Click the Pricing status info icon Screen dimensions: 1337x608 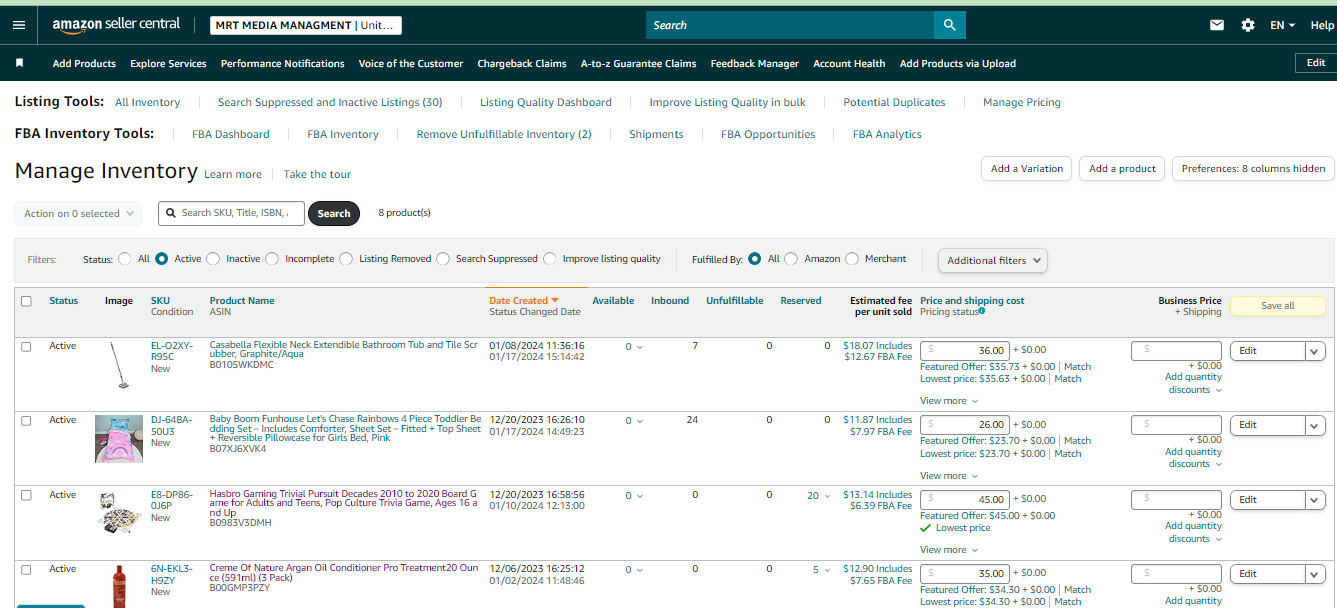(982, 311)
